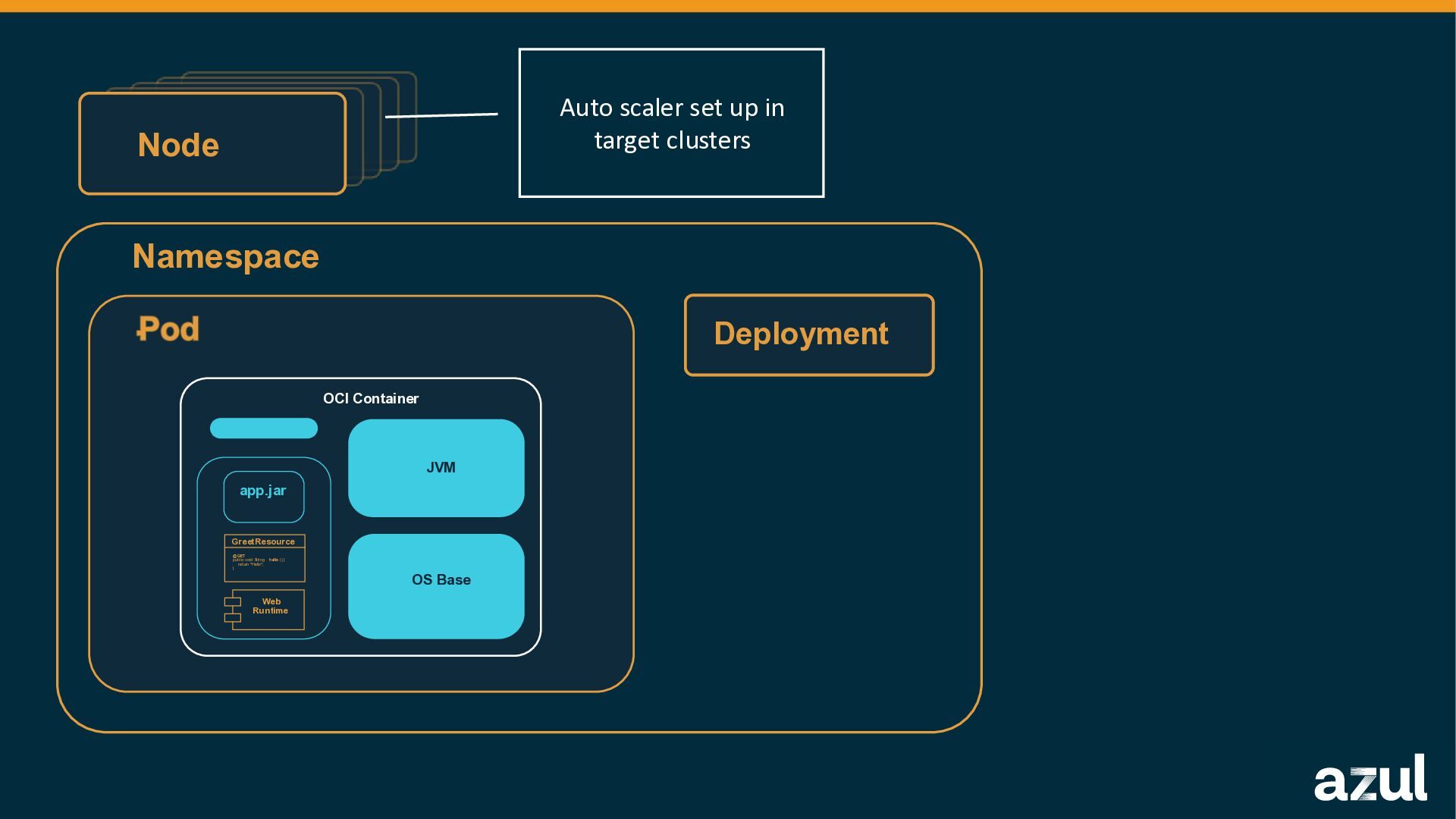1456x819 pixels.
Task: Select the JVM block
Action: click(x=436, y=468)
